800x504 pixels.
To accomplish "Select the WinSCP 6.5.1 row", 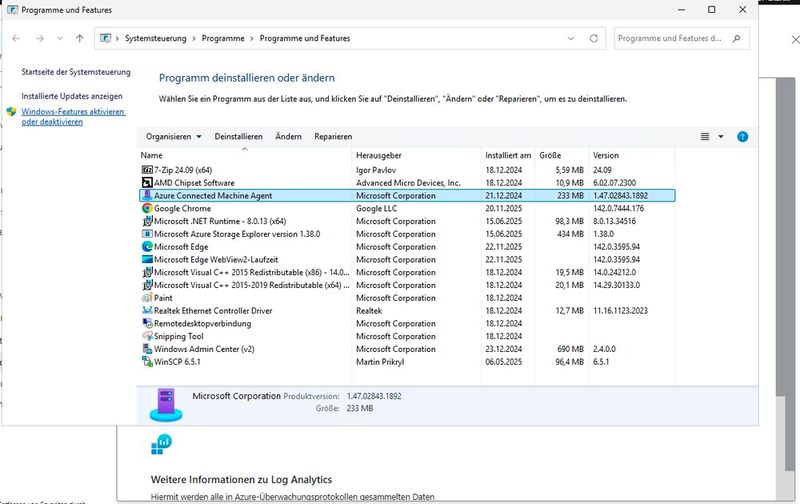I will click(407, 362).
